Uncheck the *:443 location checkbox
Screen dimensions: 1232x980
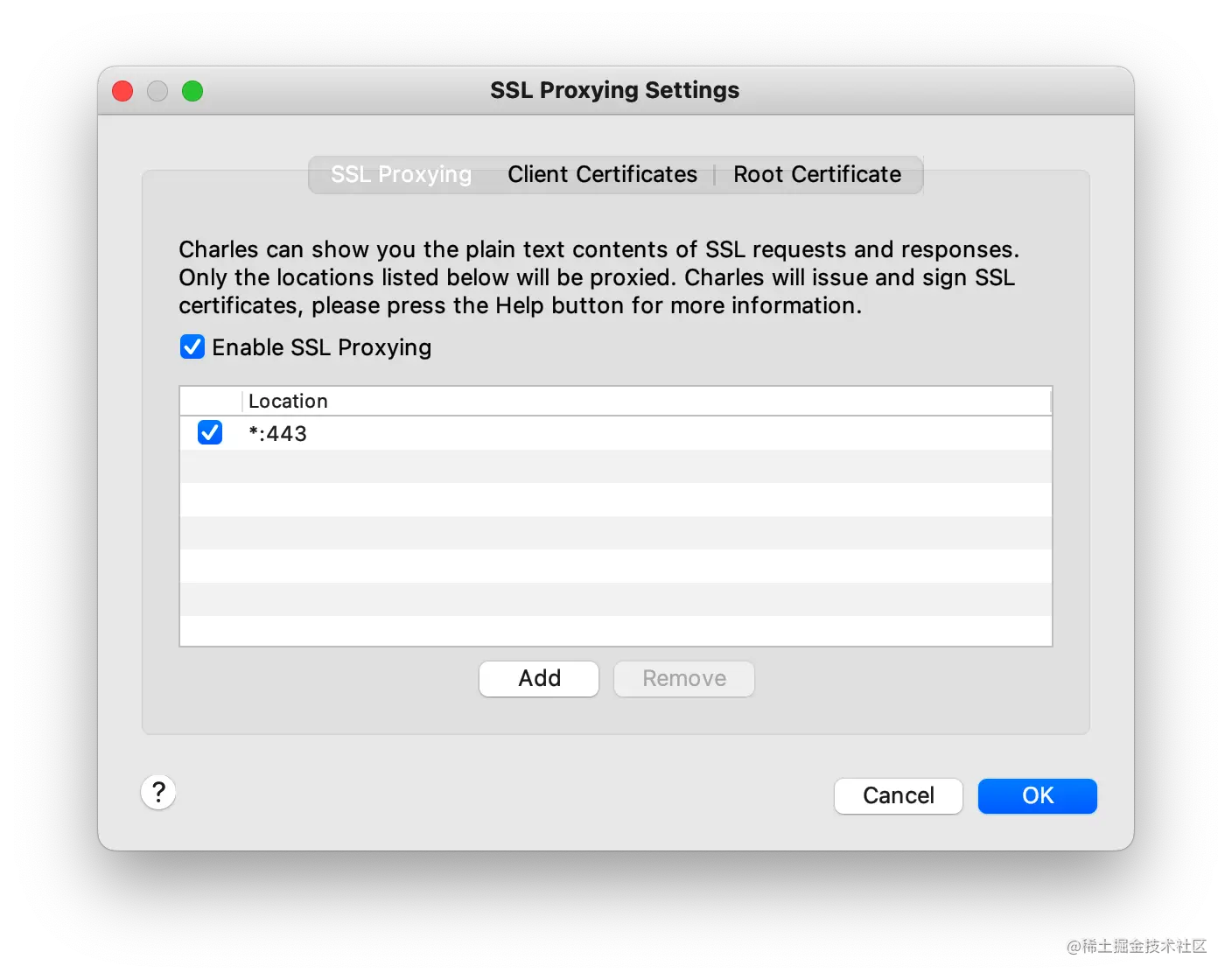pos(210,432)
